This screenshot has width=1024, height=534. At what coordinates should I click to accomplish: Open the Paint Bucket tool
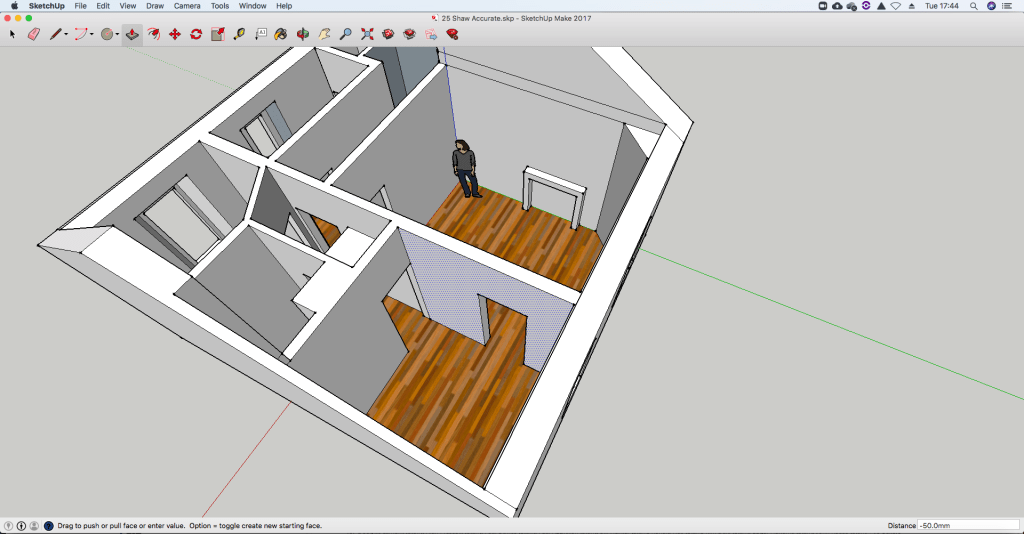pyautogui.click(x=282, y=34)
